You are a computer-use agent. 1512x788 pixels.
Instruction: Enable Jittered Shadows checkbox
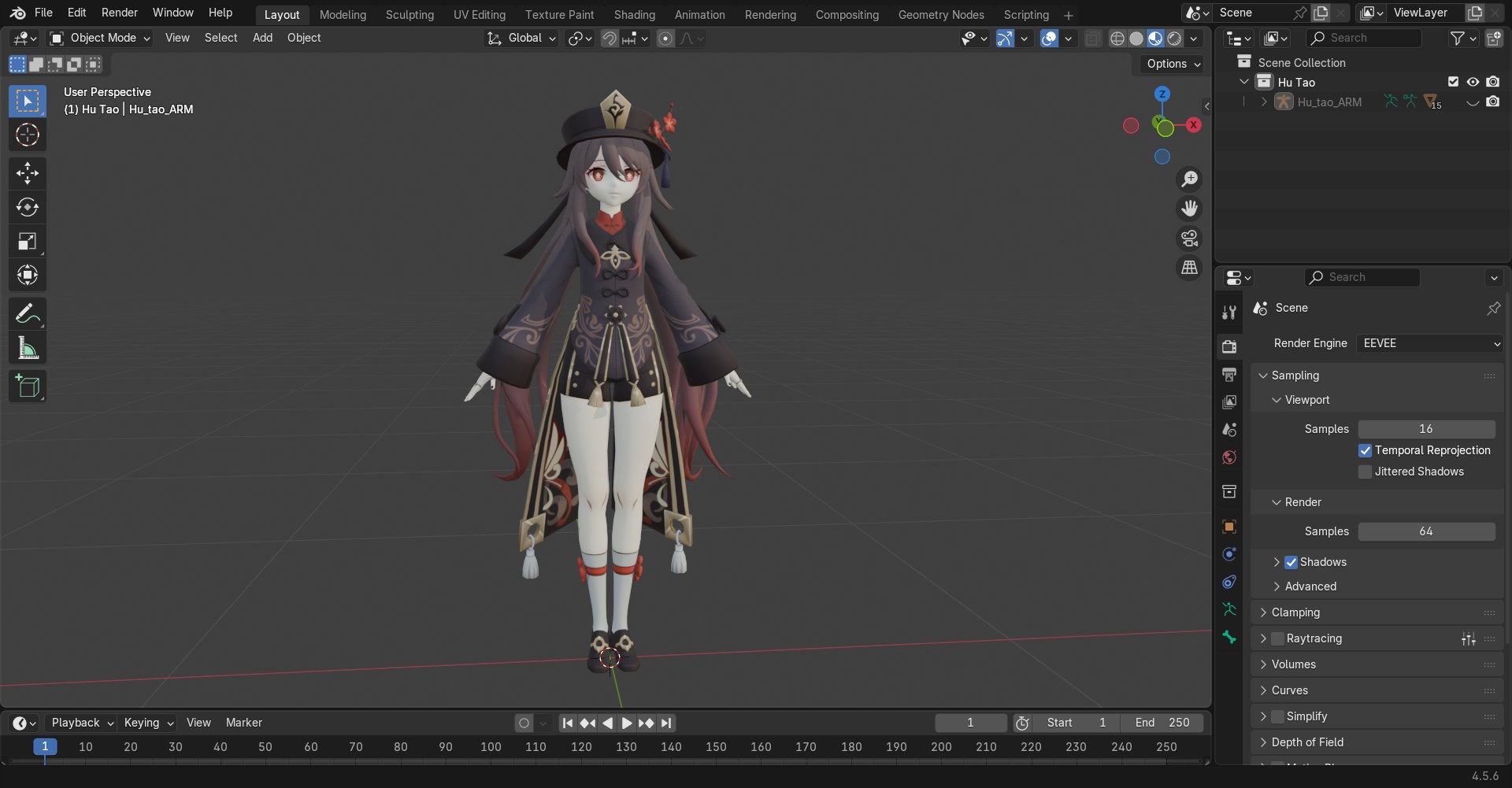1366,472
